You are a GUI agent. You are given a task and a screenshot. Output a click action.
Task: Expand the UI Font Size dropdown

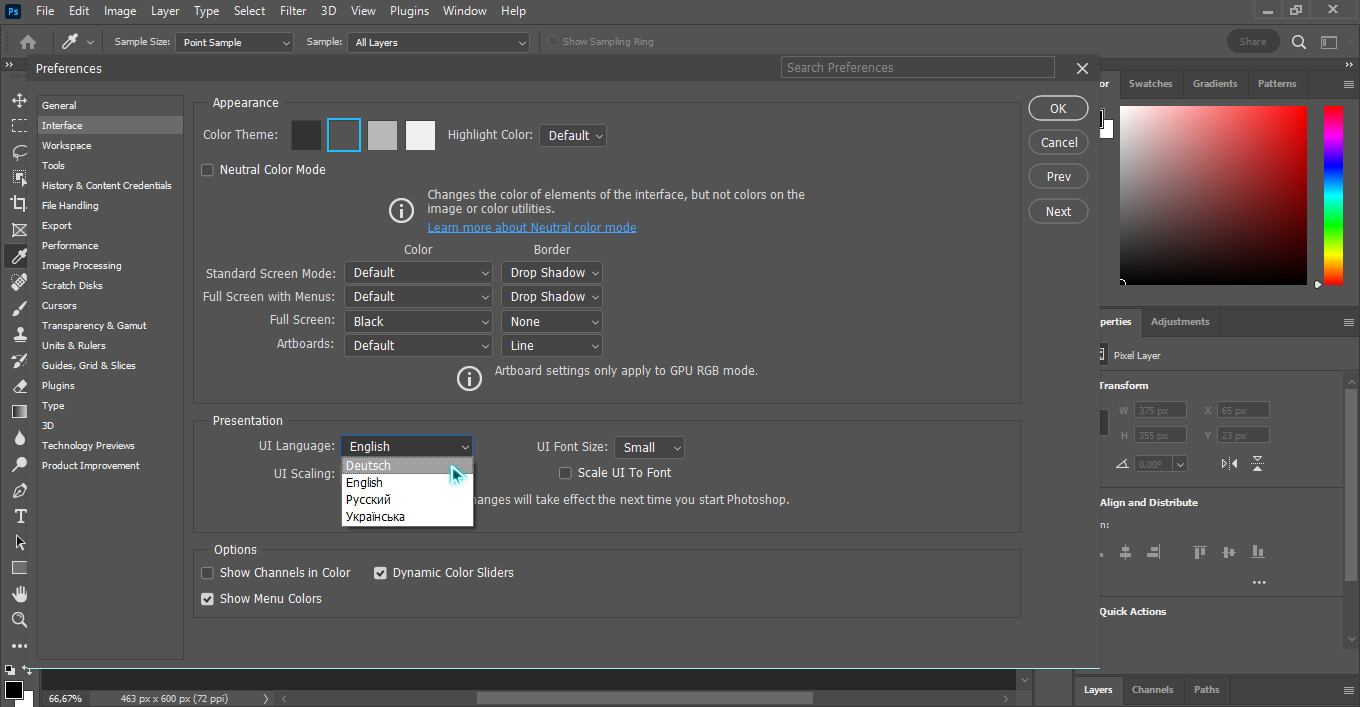tap(649, 447)
